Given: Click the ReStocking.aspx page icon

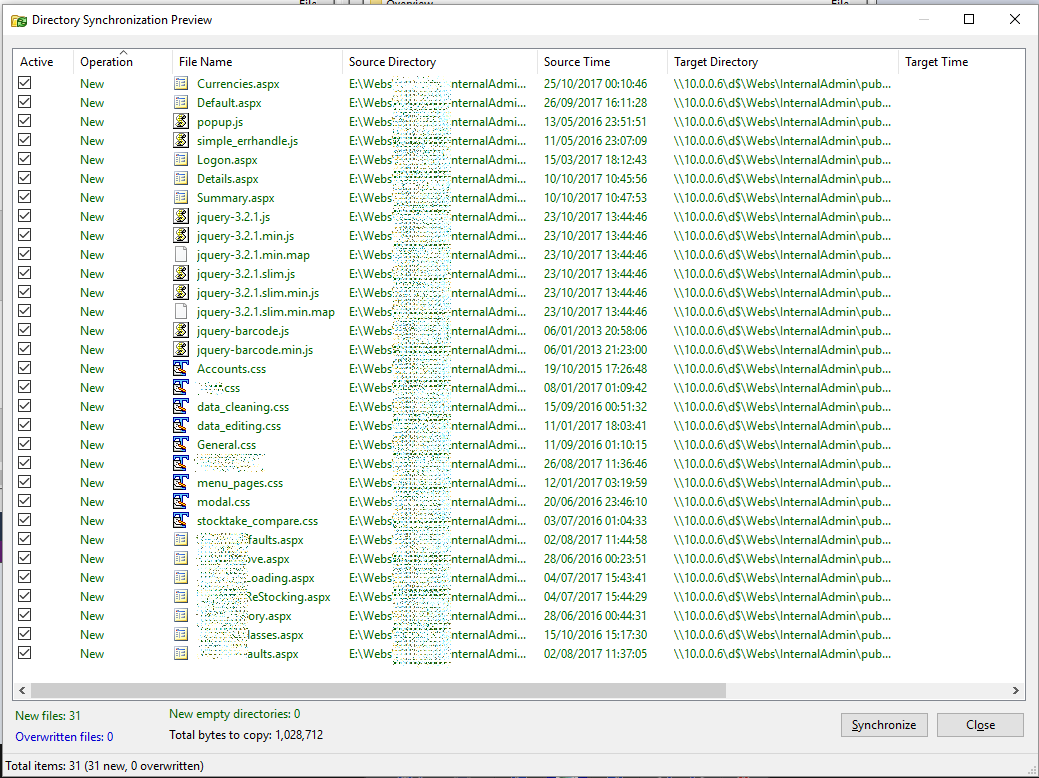Looking at the screenshot, I should click(181, 596).
